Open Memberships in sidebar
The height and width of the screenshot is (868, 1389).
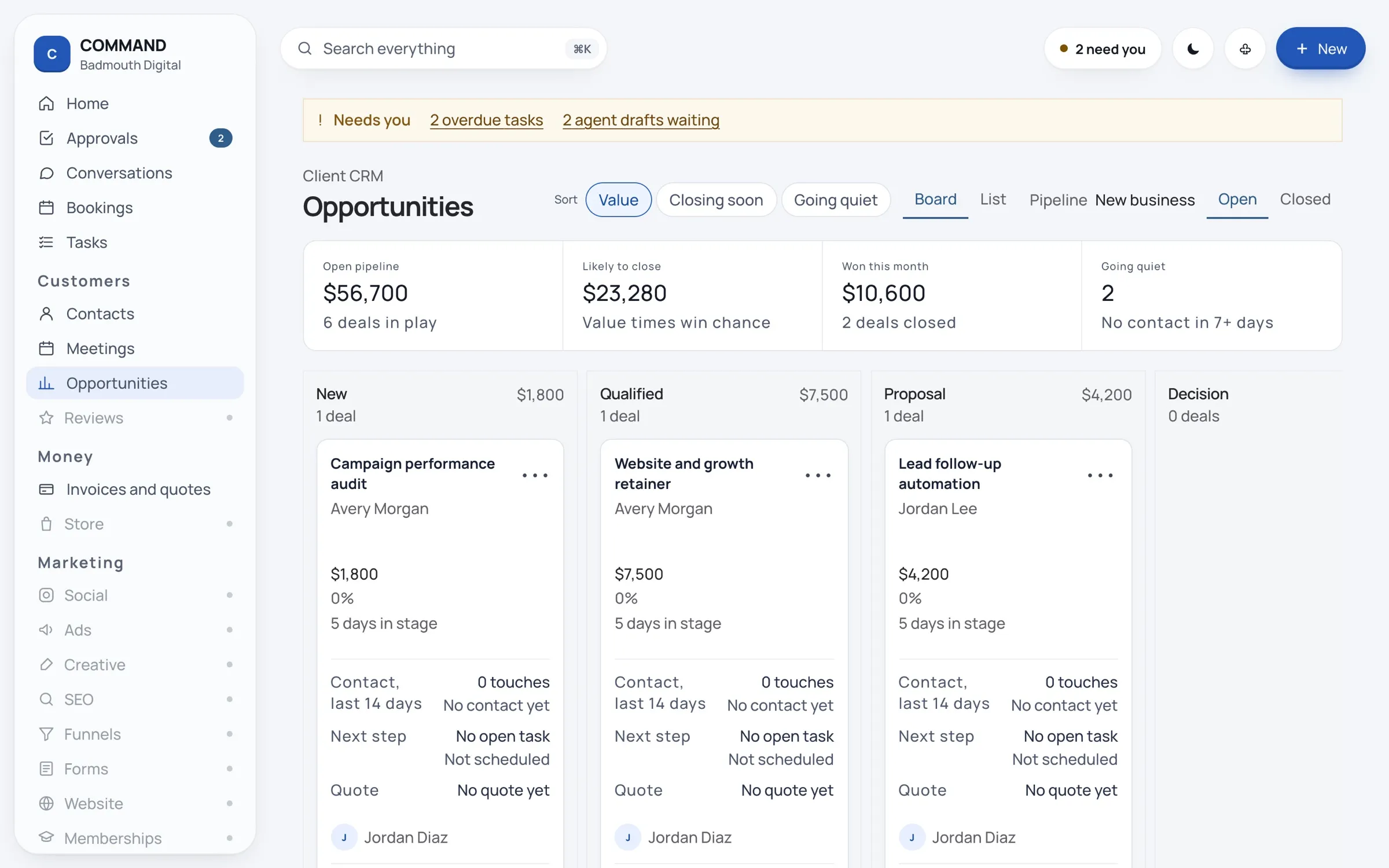click(135, 838)
